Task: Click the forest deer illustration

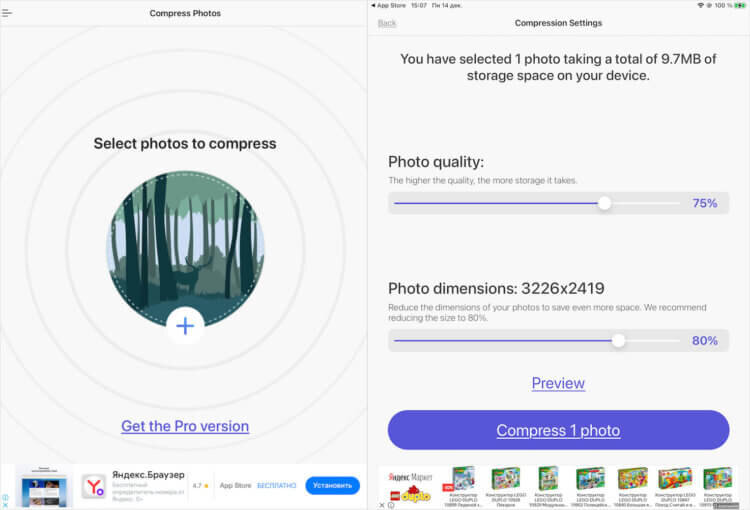Action: coord(185,248)
